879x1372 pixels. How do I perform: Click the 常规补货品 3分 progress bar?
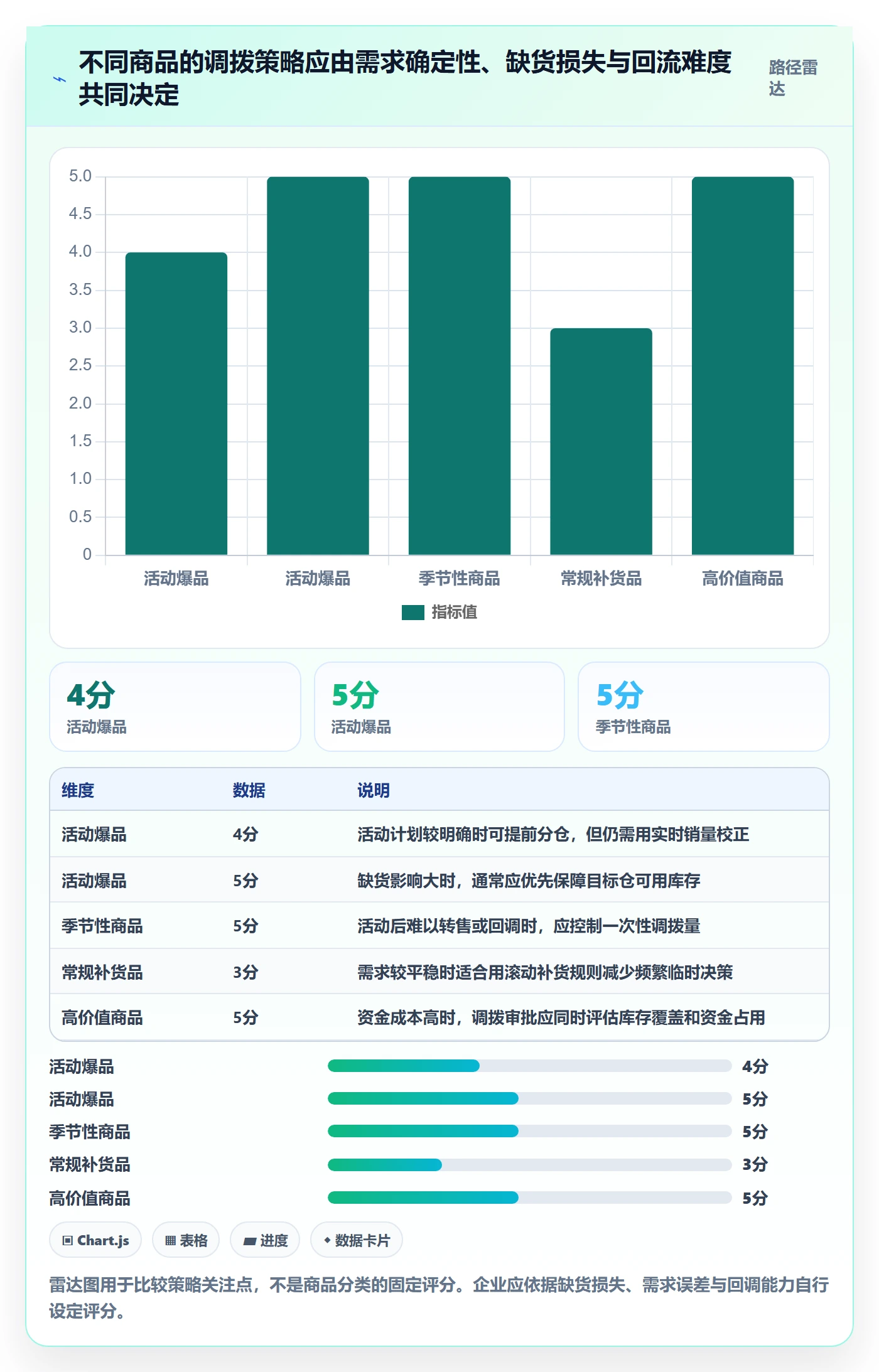click(x=529, y=1165)
